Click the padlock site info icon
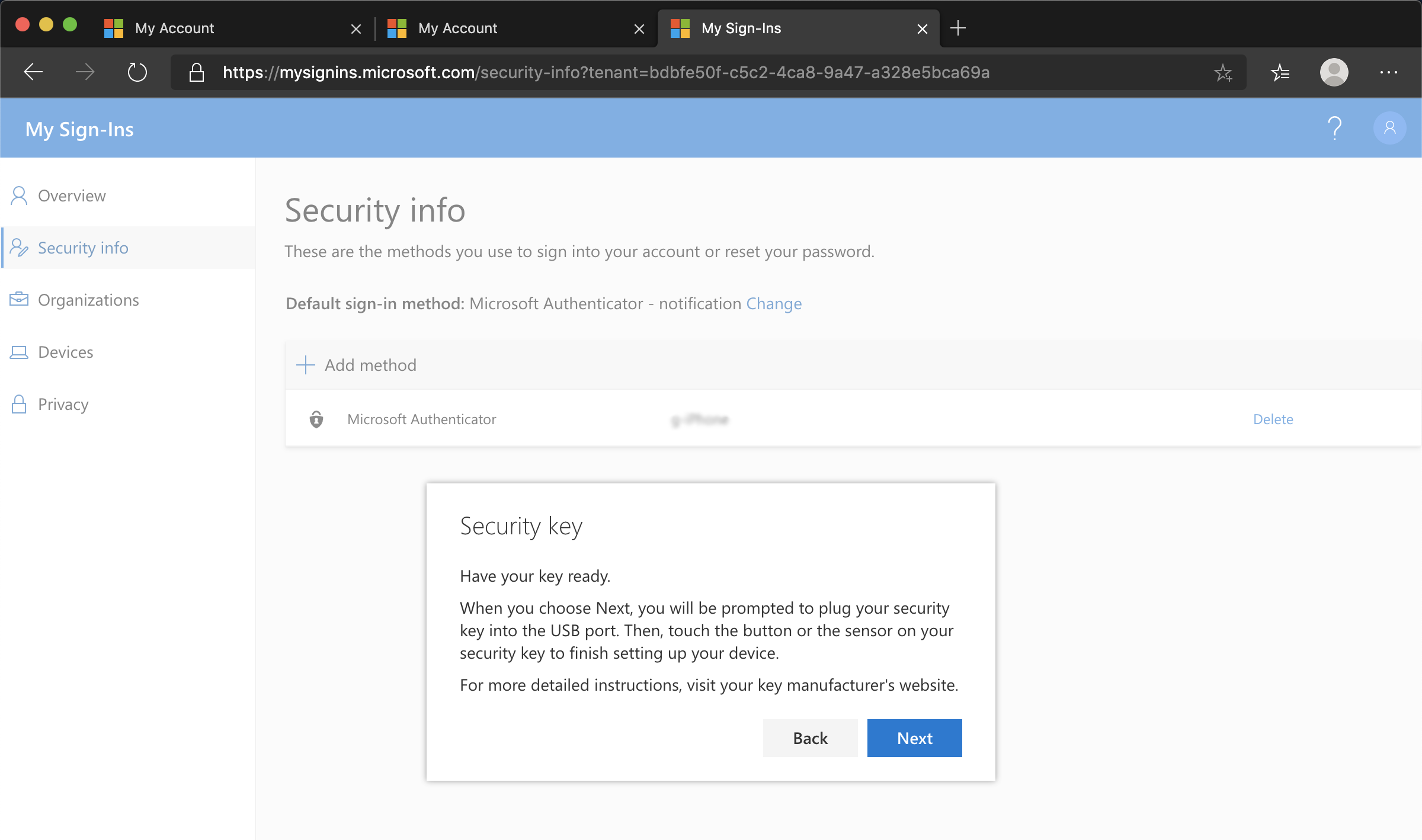This screenshot has height=840, width=1422. click(x=196, y=72)
